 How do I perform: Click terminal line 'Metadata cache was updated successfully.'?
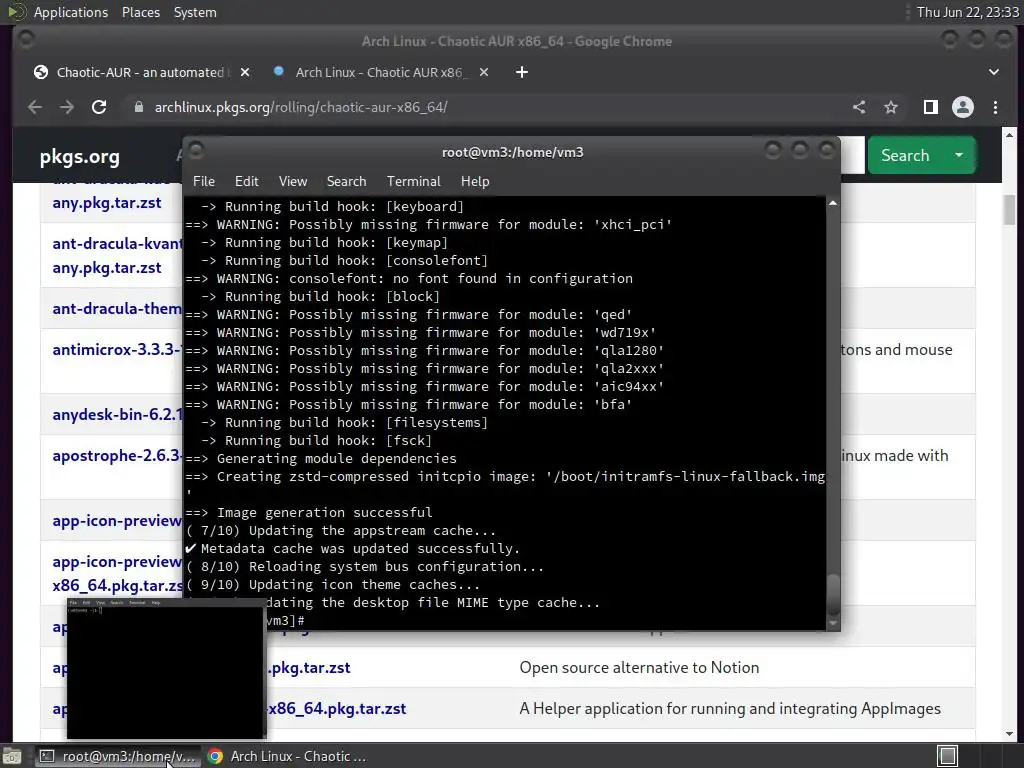[x=360, y=549]
